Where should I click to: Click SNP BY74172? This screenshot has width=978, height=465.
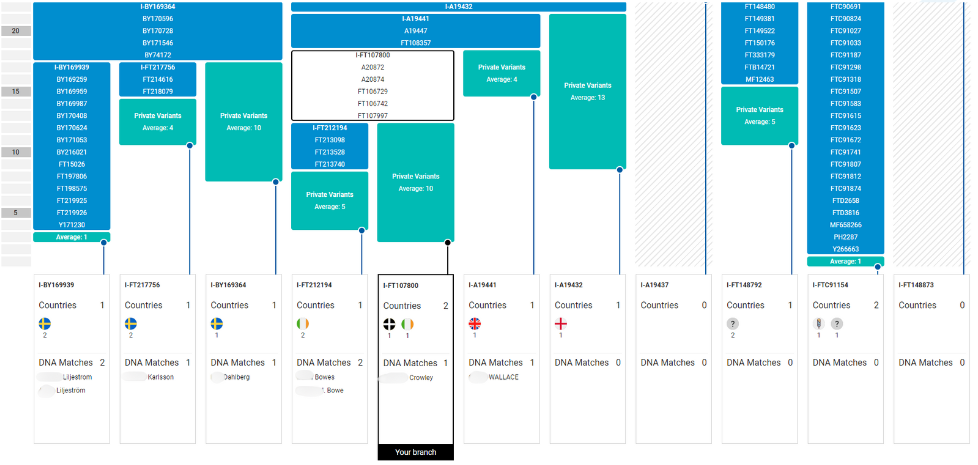point(158,55)
